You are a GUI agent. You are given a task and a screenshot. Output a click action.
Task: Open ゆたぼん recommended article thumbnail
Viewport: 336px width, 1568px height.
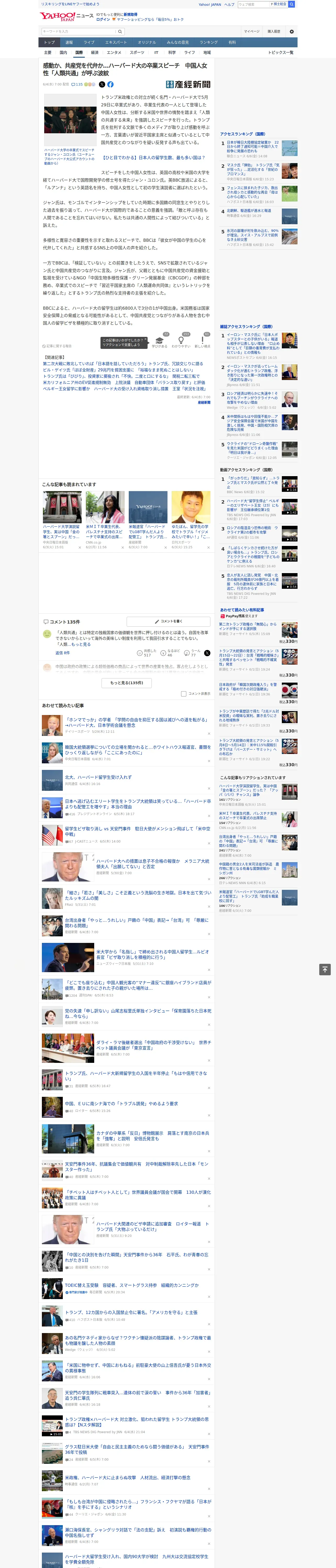[x=191, y=507]
